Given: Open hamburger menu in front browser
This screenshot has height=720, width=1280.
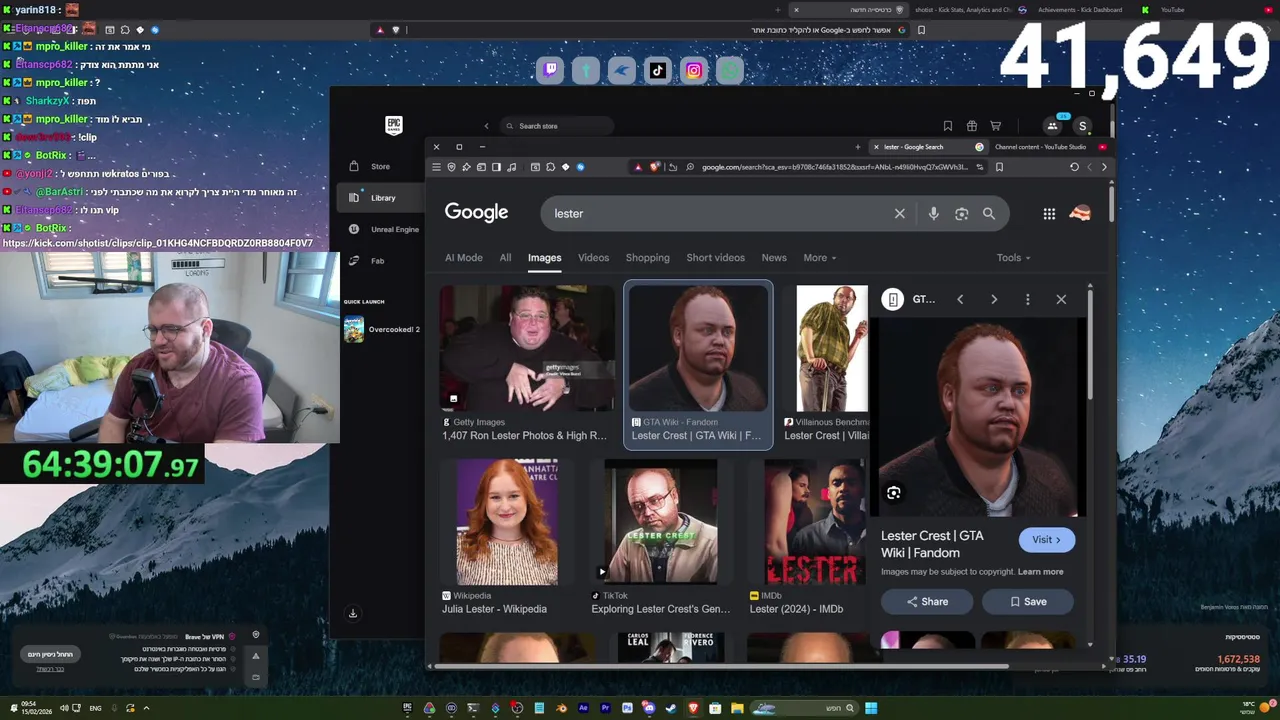Looking at the screenshot, I should coord(436,167).
